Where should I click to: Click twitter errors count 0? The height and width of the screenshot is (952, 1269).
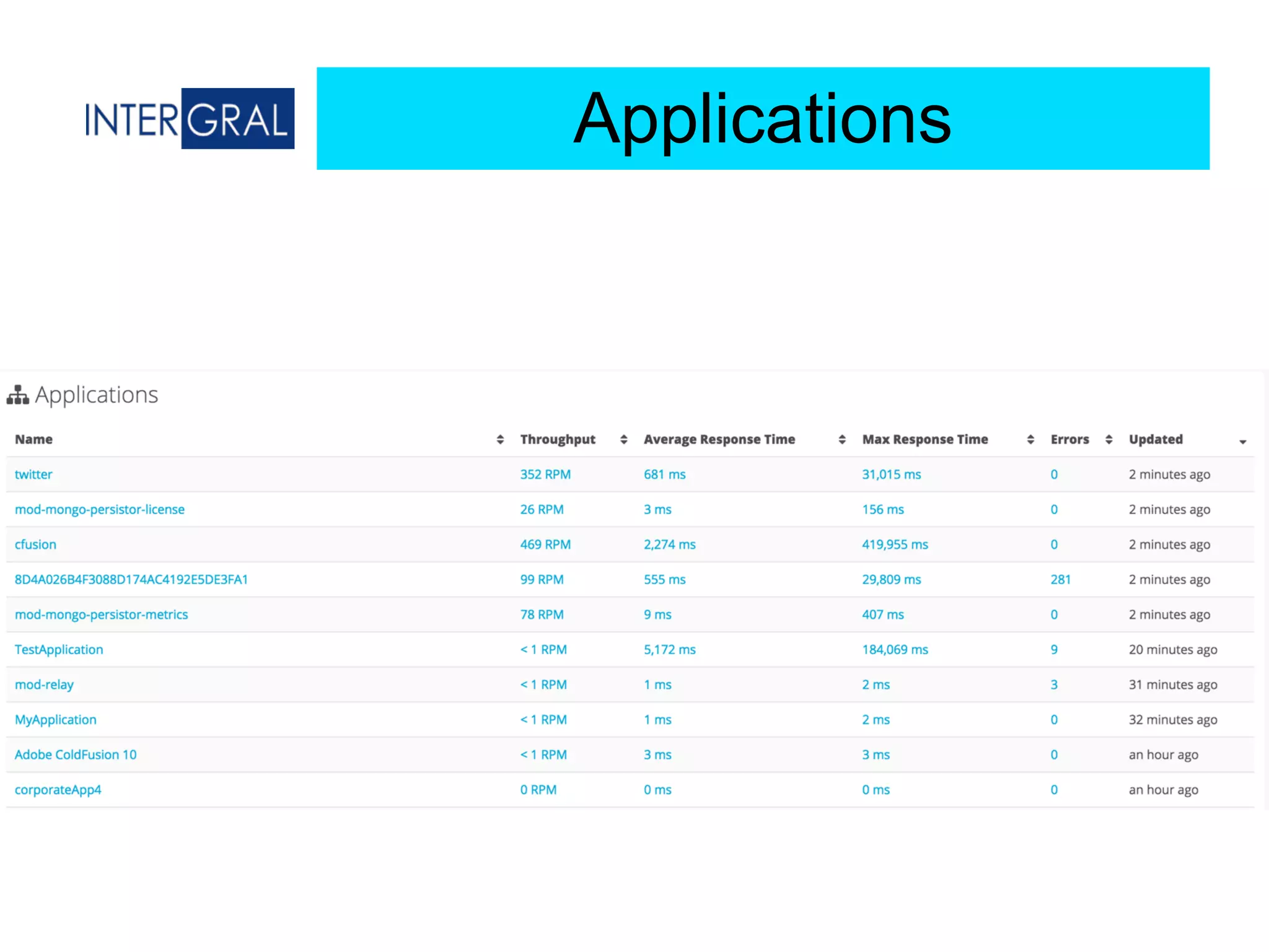(x=1054, y=474)
